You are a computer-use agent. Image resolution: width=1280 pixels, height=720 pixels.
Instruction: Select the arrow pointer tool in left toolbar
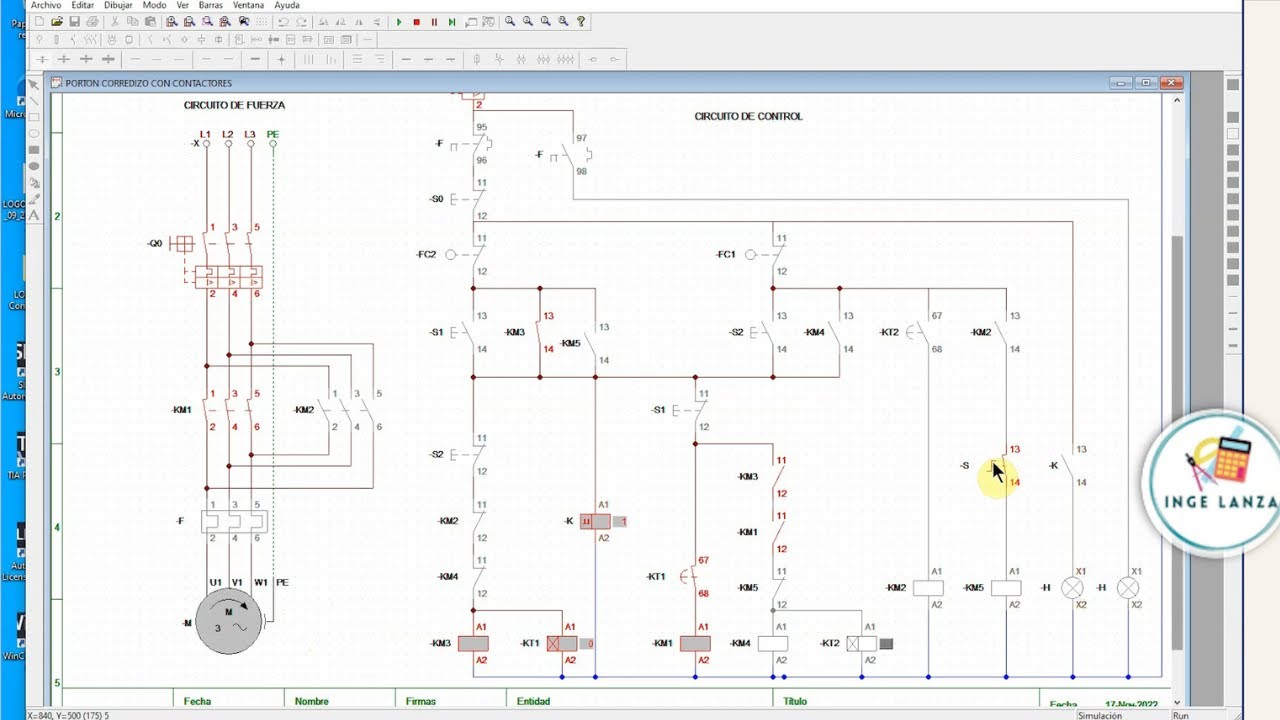(34, 85)
